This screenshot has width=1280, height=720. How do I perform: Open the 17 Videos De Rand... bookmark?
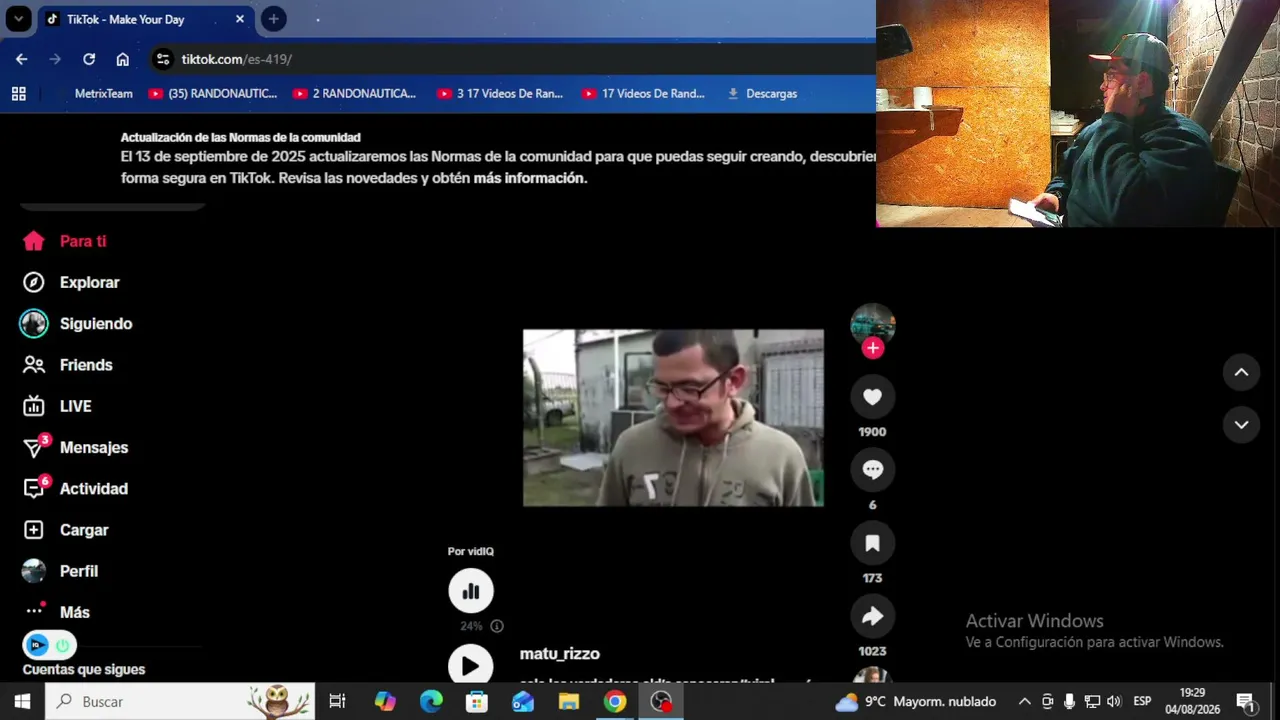[643, 93]
